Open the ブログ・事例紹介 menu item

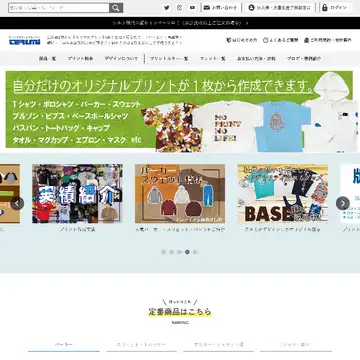304,58
